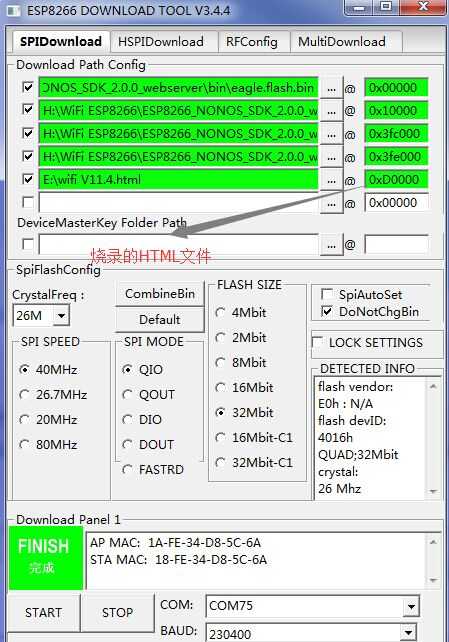Image resolution: width=449 pixels, height=642 pixels.
Task: Click the 0x00000 address of first row
Action: 396,88
